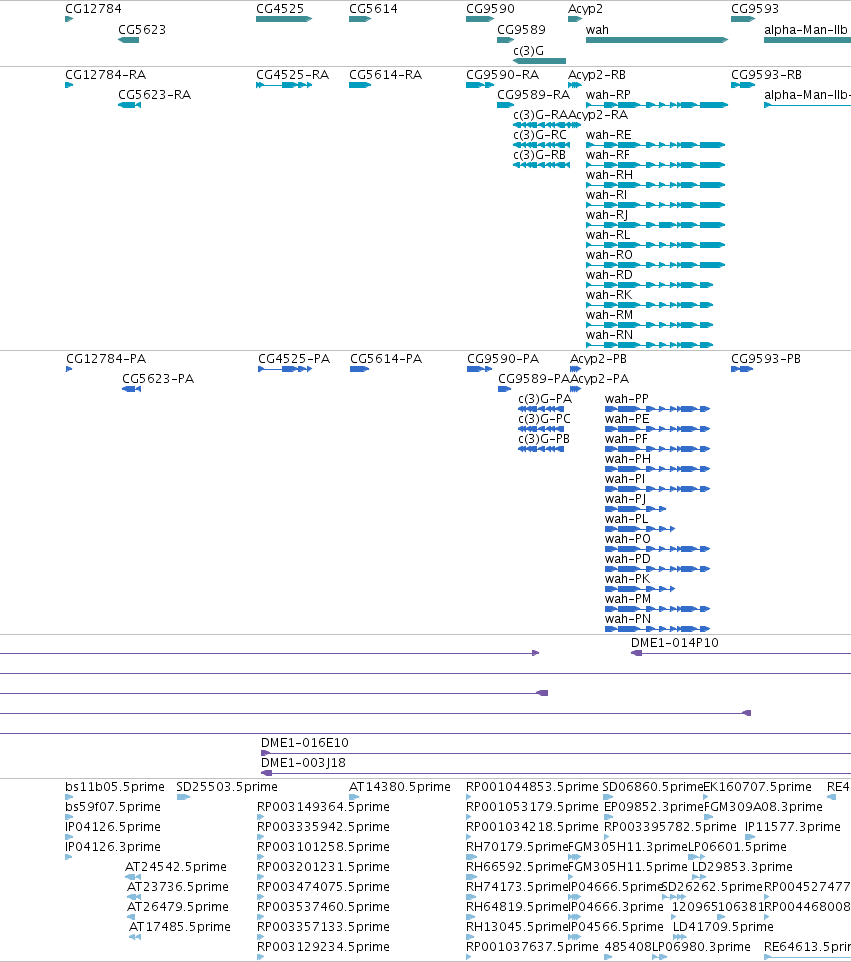
Task: Click the CG9590-PA protein label
Action: [x=503, y=358]
